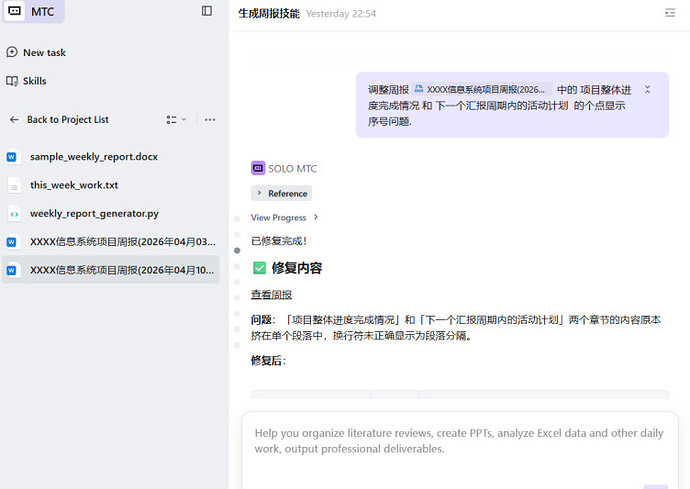Open this_week_work.txt file
Viewport: 690px width, 489px height.
click(x=74, y=185)
